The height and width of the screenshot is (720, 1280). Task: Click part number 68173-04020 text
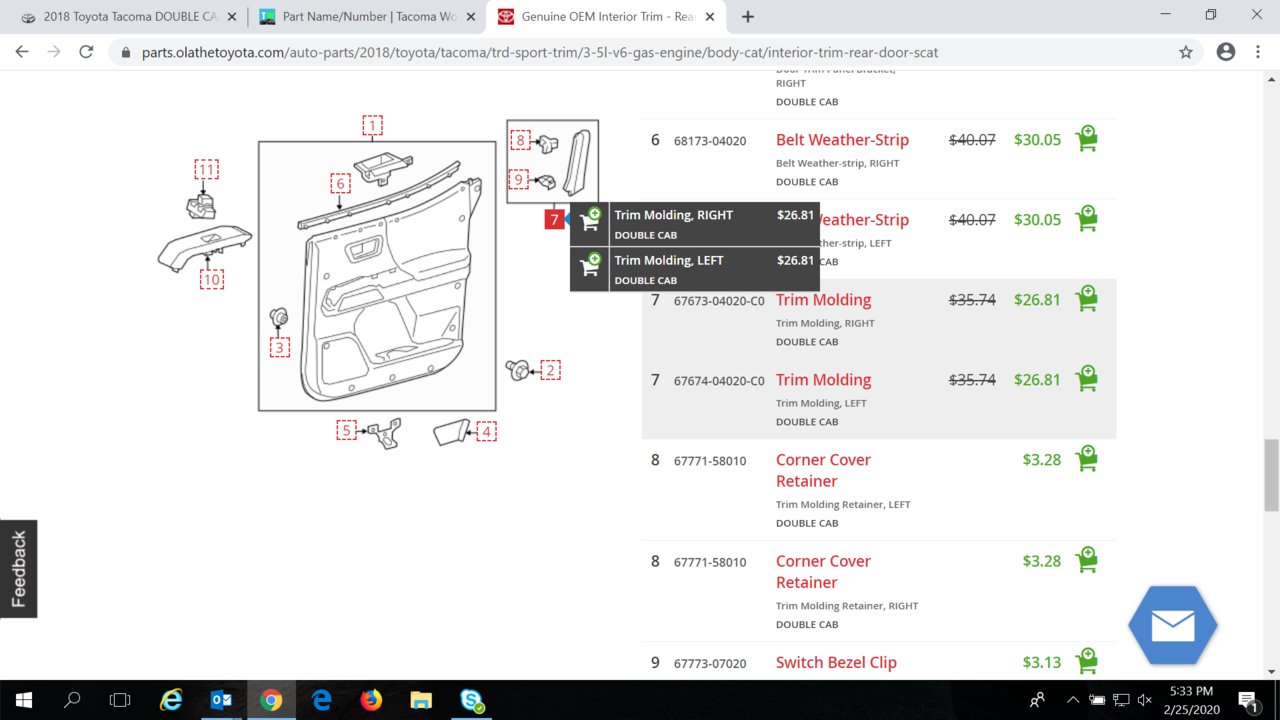click(x=710, y=141)
